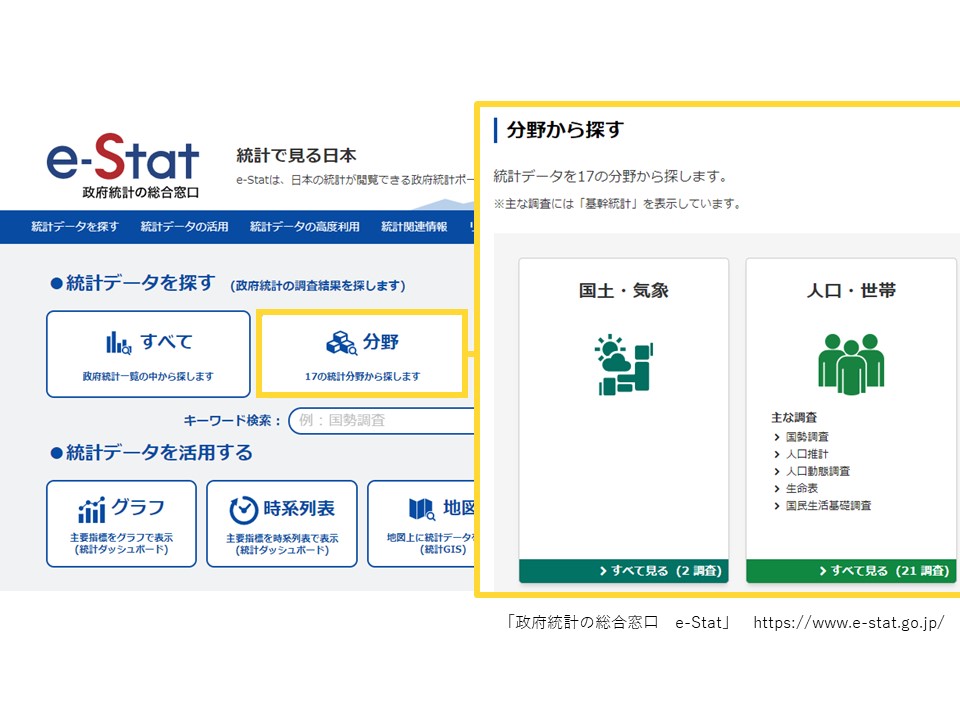Viewport: 960px width, 720px height.
Task: Click the https://www.e-stat.go.jp/ caption text
Action: 849,623
